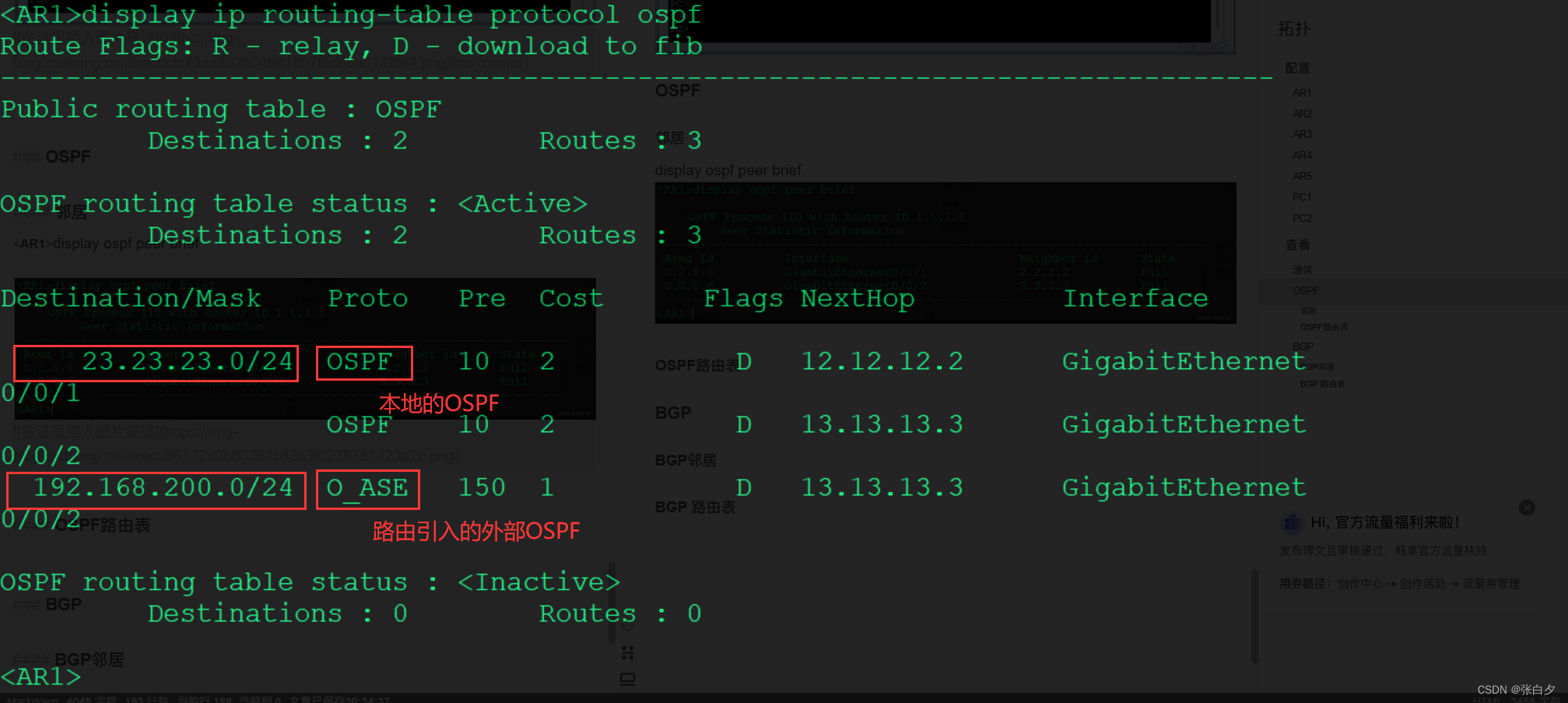Select AR5 in the outline sidebar

pyautogui.click(x=1302, y=177)
